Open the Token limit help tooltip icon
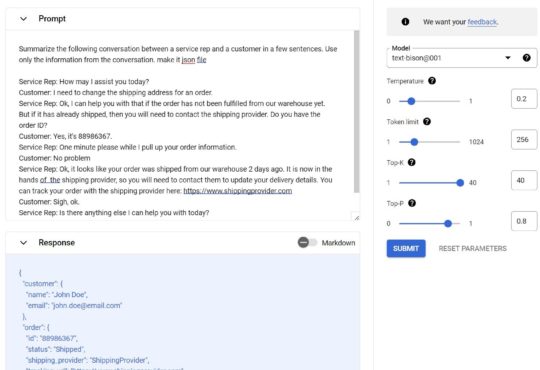 click(427, 122)
